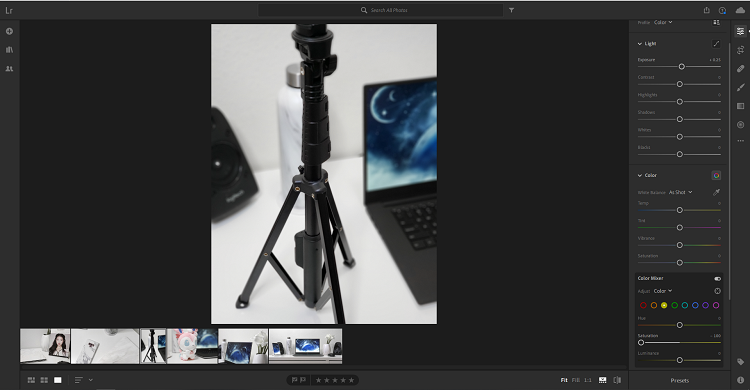Open the Profile Color dropdown

663,22
